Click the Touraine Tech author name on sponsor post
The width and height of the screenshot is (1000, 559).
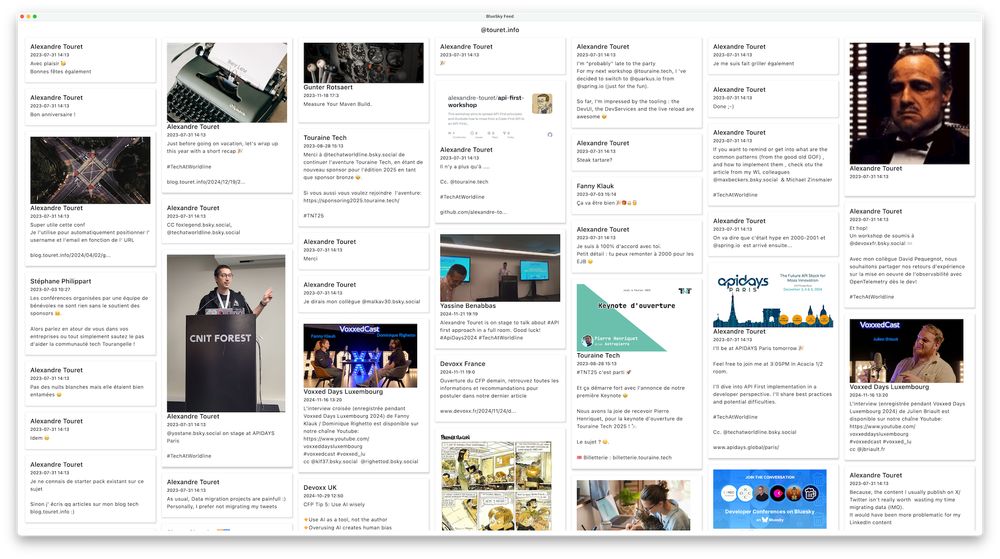click(x=325, y=138)
